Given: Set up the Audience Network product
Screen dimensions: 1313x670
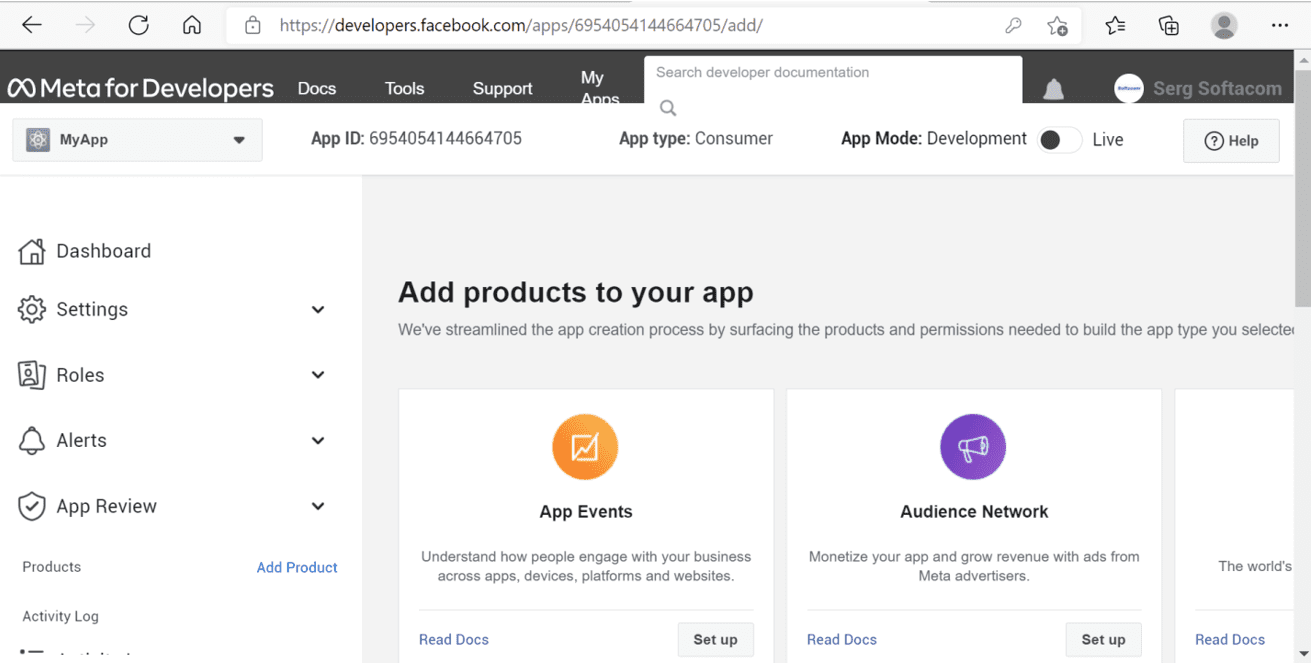Looking at the screenshot, I should pos(1103,640).
